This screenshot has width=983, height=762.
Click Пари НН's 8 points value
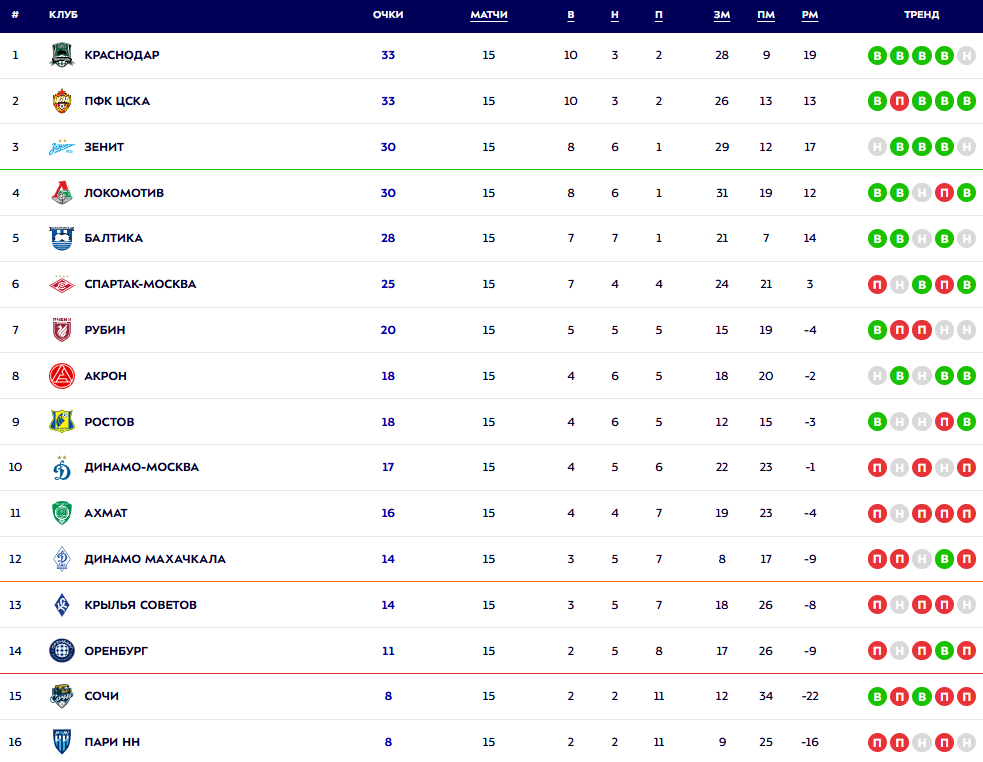point(388,742)
